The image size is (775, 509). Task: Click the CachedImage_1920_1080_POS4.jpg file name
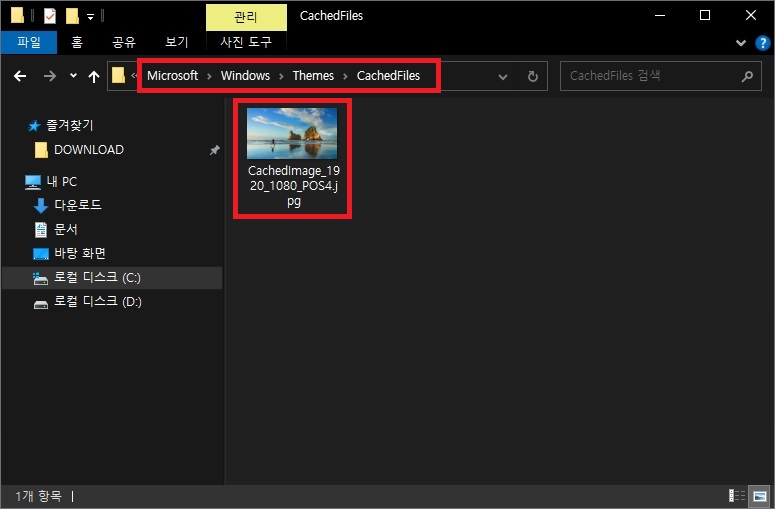(294, 186)
